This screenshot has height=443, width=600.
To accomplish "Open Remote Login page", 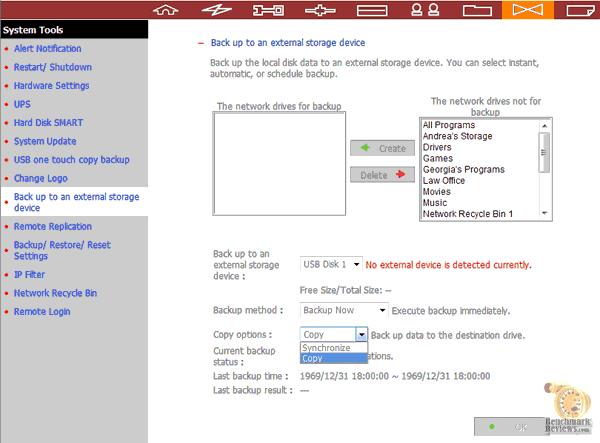I will pyautogui.click(x=42, y=312).
